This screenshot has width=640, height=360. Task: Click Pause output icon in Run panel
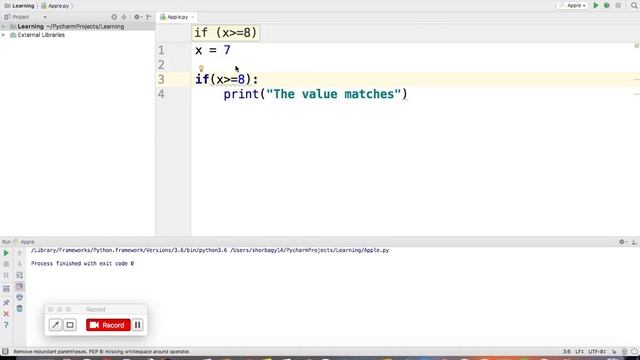(x=6, y=276)
